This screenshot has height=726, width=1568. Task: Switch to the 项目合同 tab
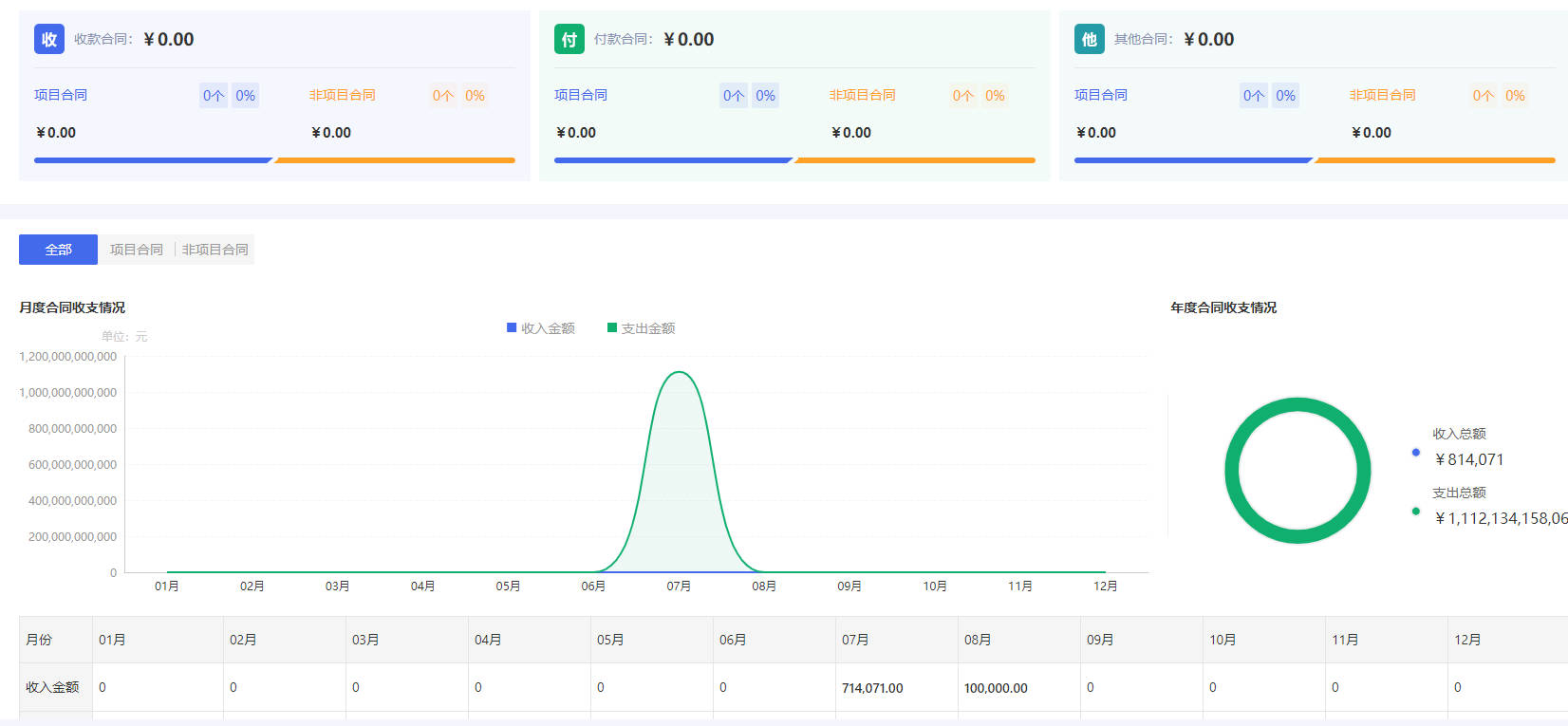[x=137, y=250]
